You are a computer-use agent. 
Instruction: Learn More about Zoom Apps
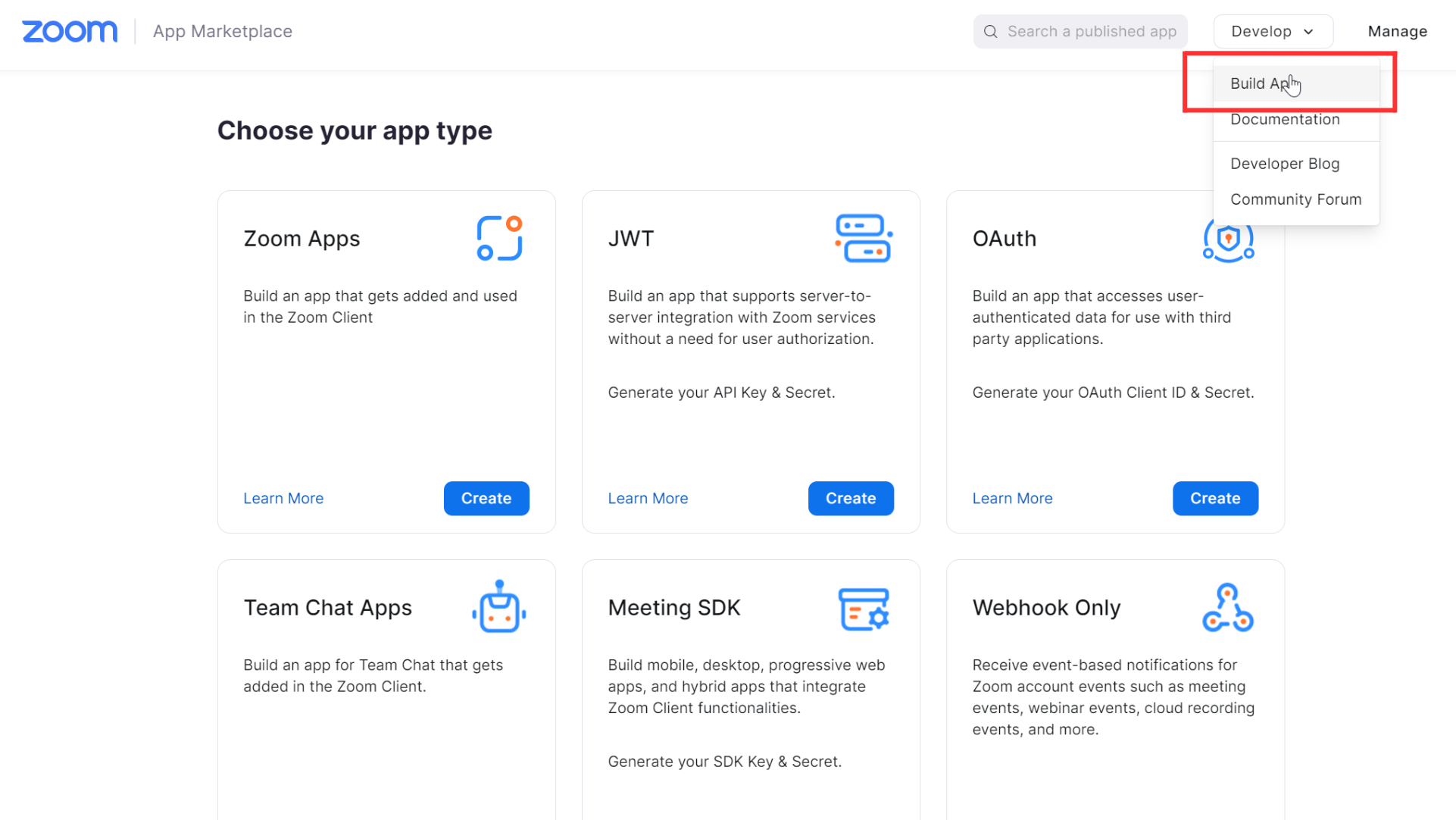(283, 499)
